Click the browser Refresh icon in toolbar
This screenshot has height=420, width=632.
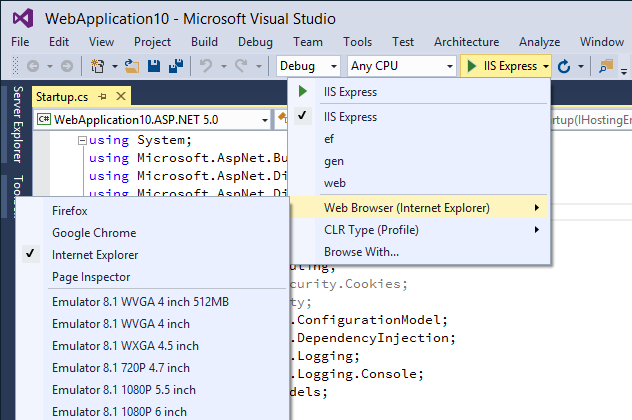click(x=565, y=66)
